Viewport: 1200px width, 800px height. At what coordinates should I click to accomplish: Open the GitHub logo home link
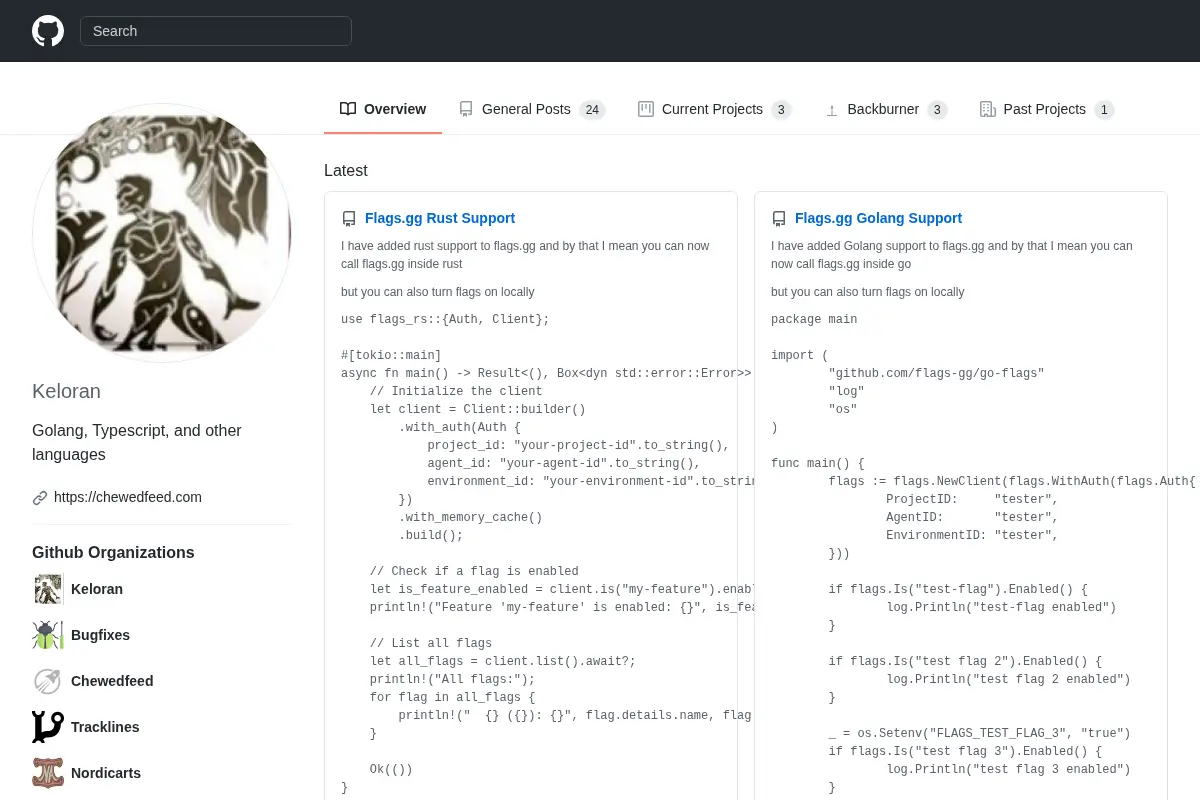coord(48,31)
